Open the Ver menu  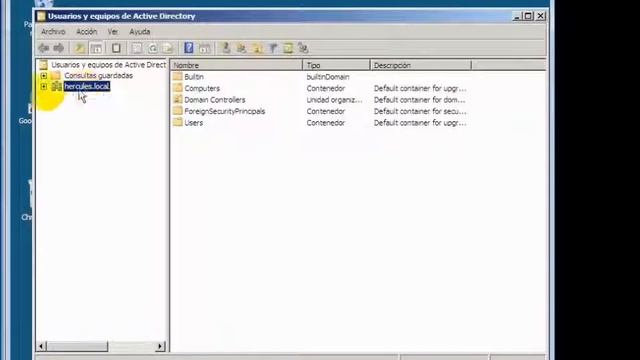tap(113, 31)
